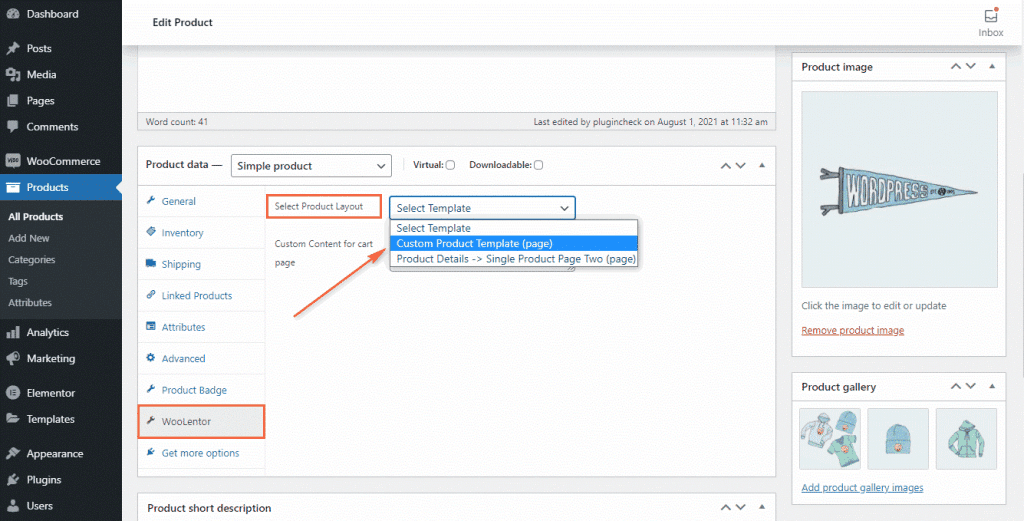Click the Media icon in sidebar
The width and height of the screenshot is (1024, 521).
point(13,75)
